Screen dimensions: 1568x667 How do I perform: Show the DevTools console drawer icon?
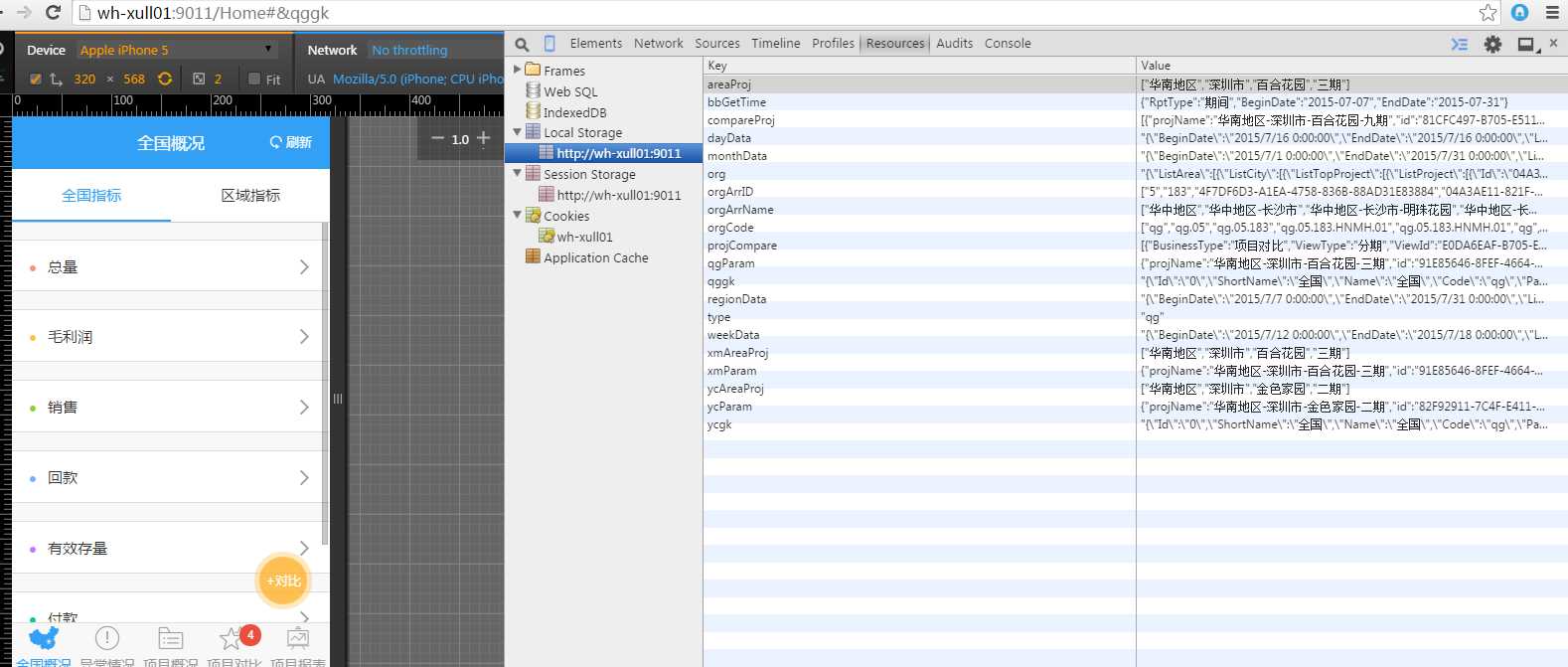(x=1459, y=44)
